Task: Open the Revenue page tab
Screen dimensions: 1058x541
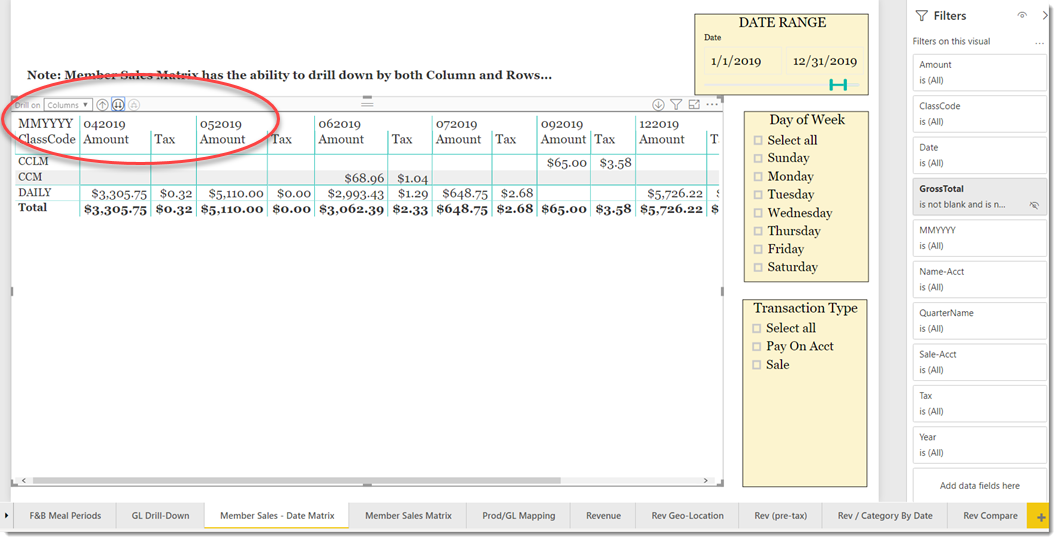Action: pos(603,516)
